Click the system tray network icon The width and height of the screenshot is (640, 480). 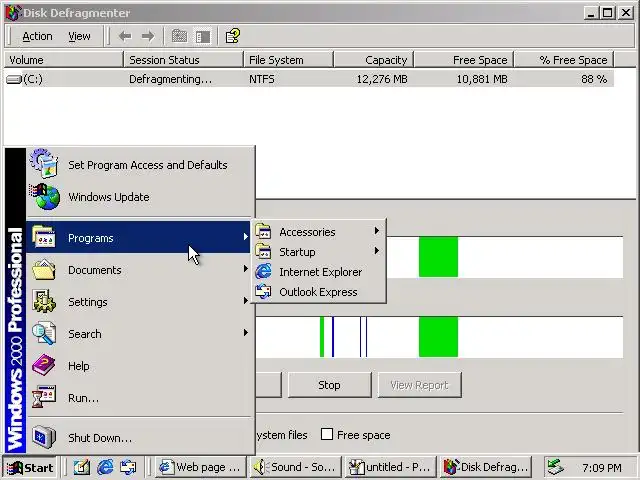[556, 467]
